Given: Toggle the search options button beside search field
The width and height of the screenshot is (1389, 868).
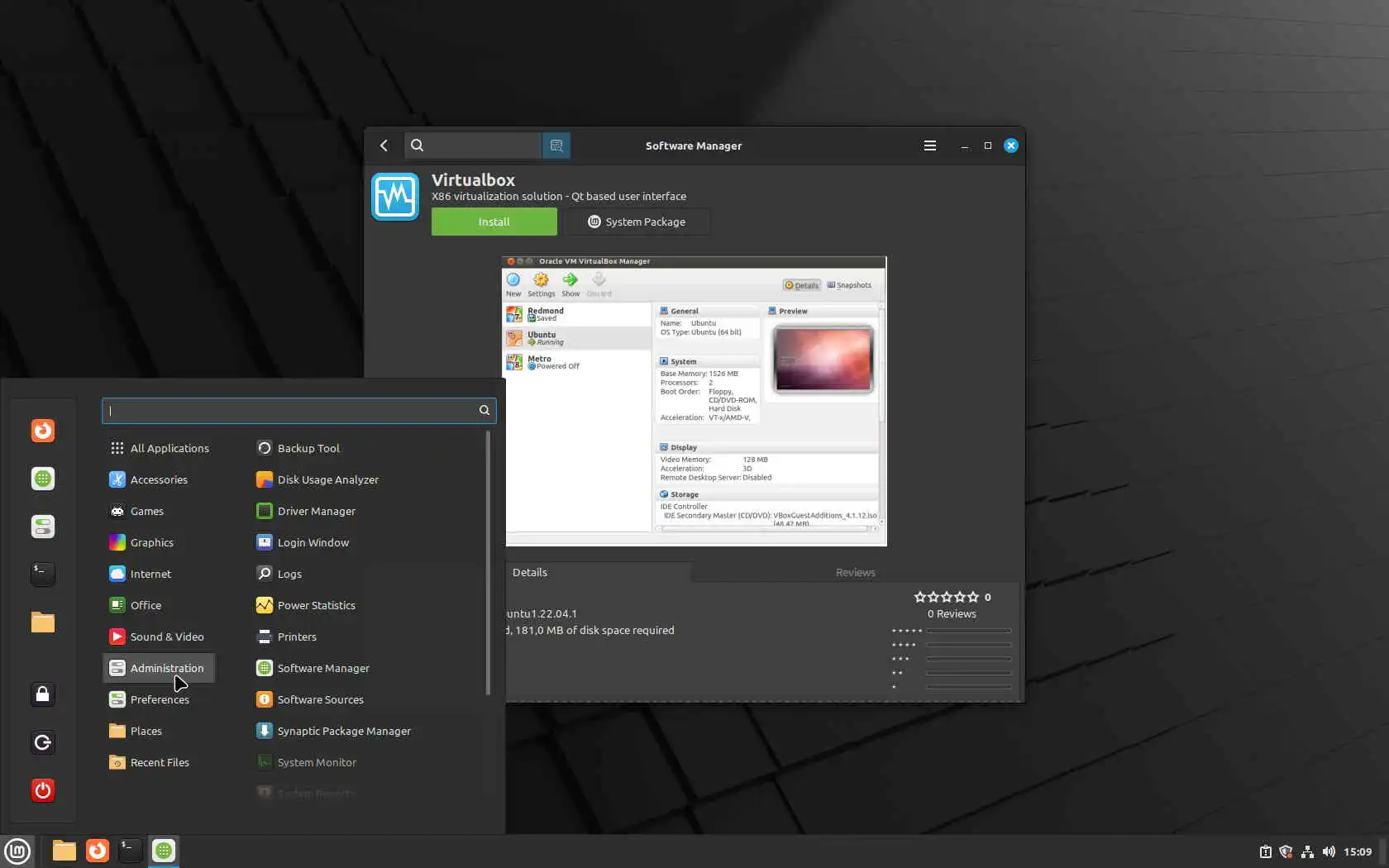Looking at the screenshot, I should pyautogui.click(x=556, y=145).
